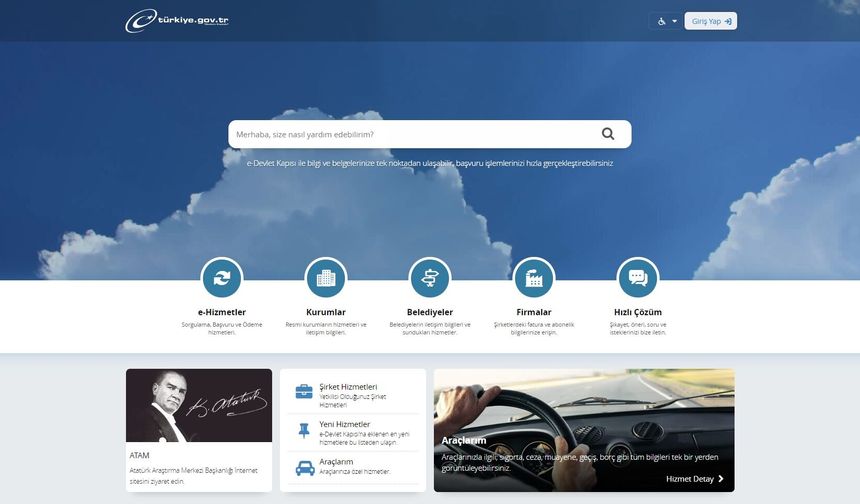Click the ATAM card title

[139, 455]
